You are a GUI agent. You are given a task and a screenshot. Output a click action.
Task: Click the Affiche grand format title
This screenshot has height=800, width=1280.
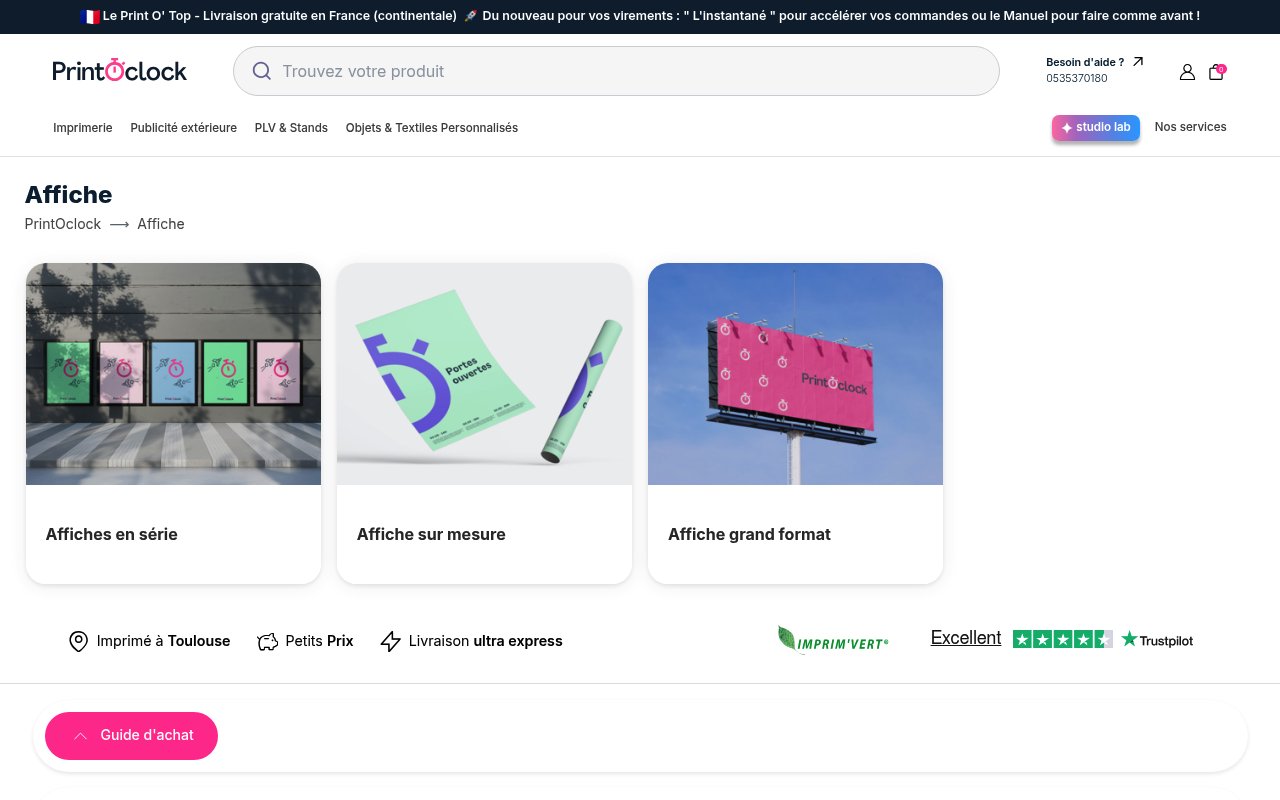(x=749, y=534)
